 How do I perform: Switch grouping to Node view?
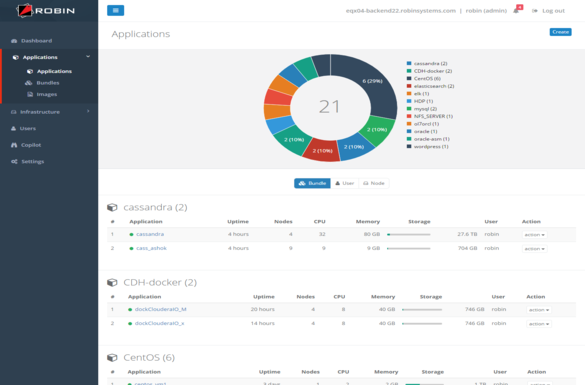pyautogui.click(x=374, y=183)
